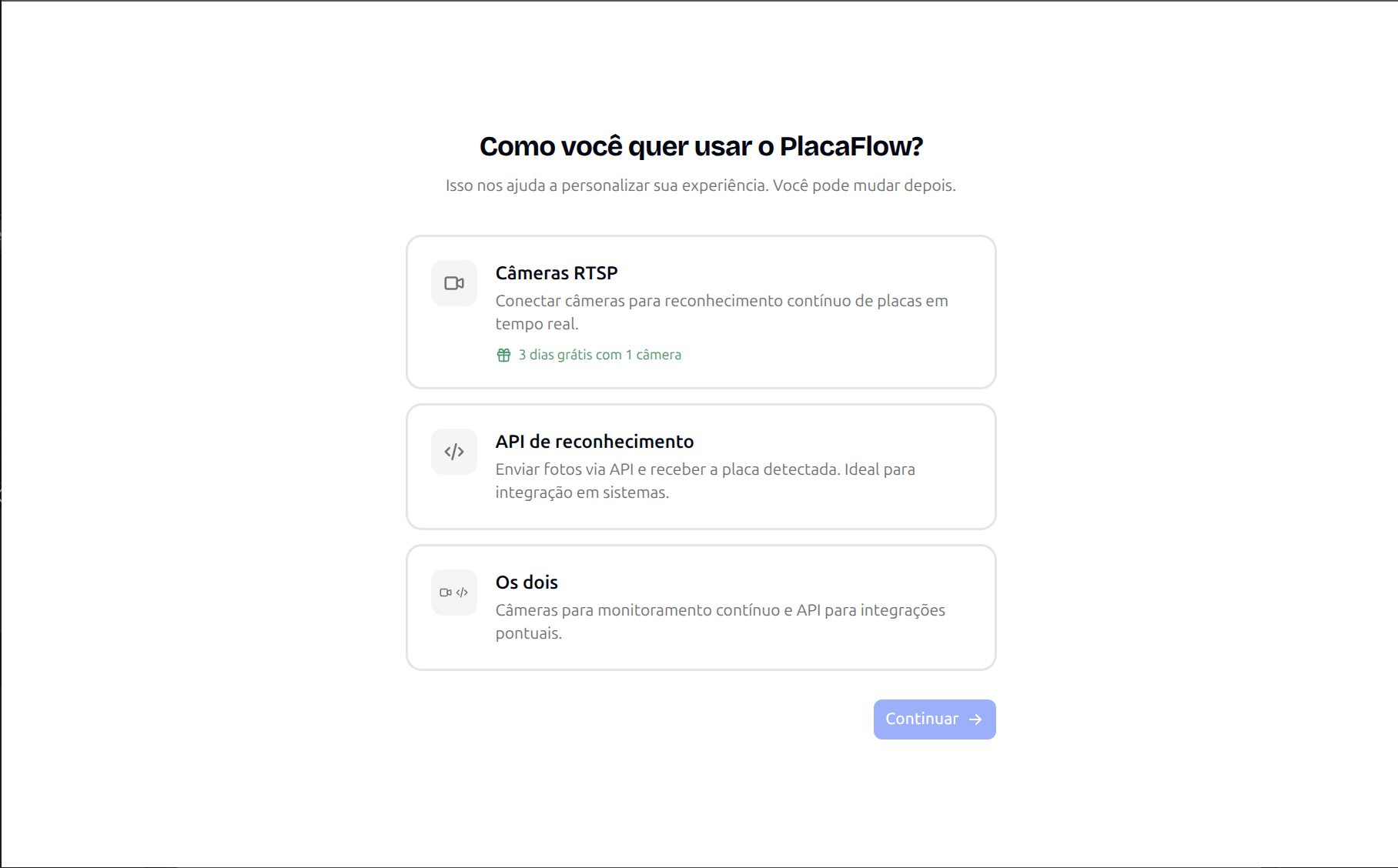1398x868 pixels.
Task: Click the Câmeras para monitoramento contínuo description
Action: (720, 610)
